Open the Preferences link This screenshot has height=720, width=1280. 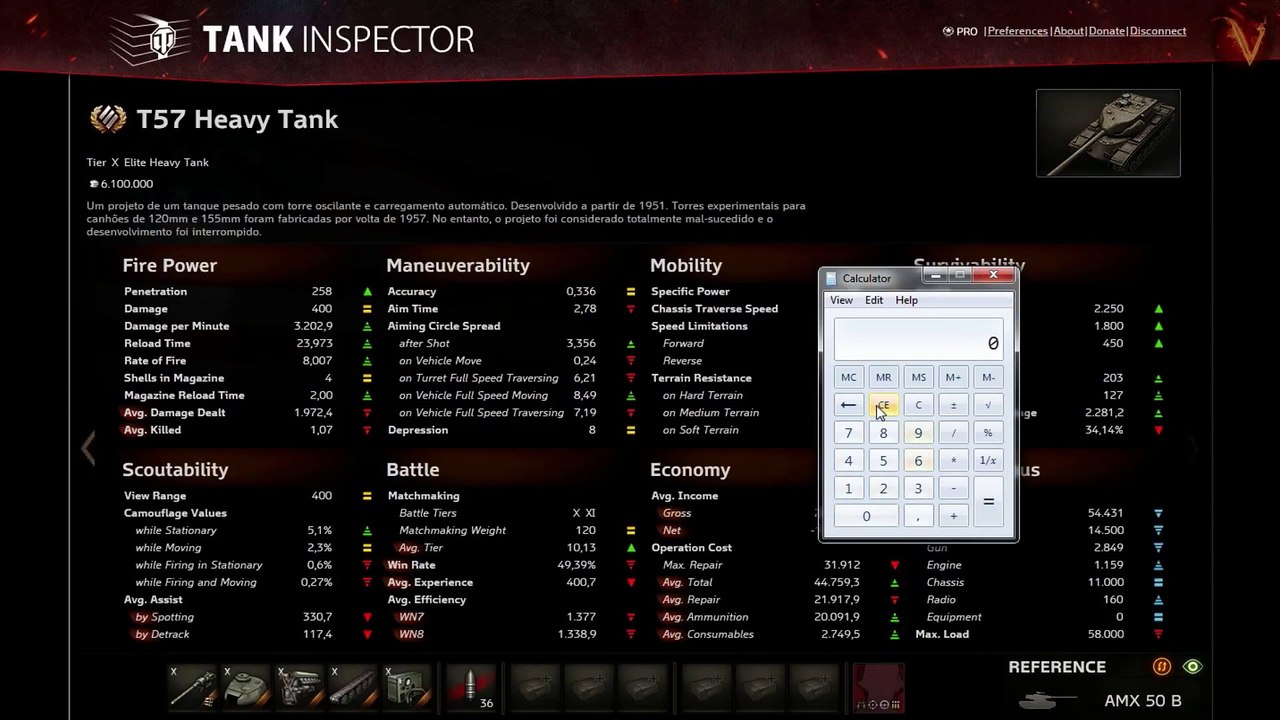tap(1017, 31)
